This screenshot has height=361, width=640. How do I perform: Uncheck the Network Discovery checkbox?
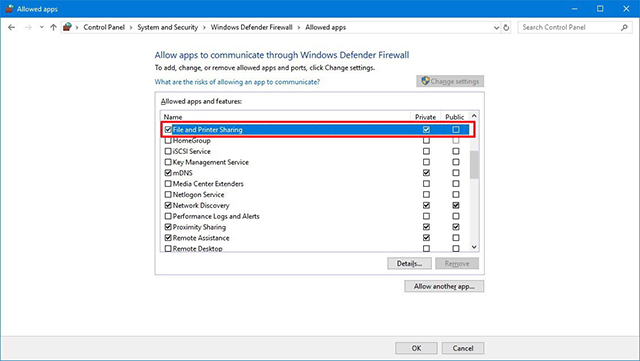[x=168, y=205]
